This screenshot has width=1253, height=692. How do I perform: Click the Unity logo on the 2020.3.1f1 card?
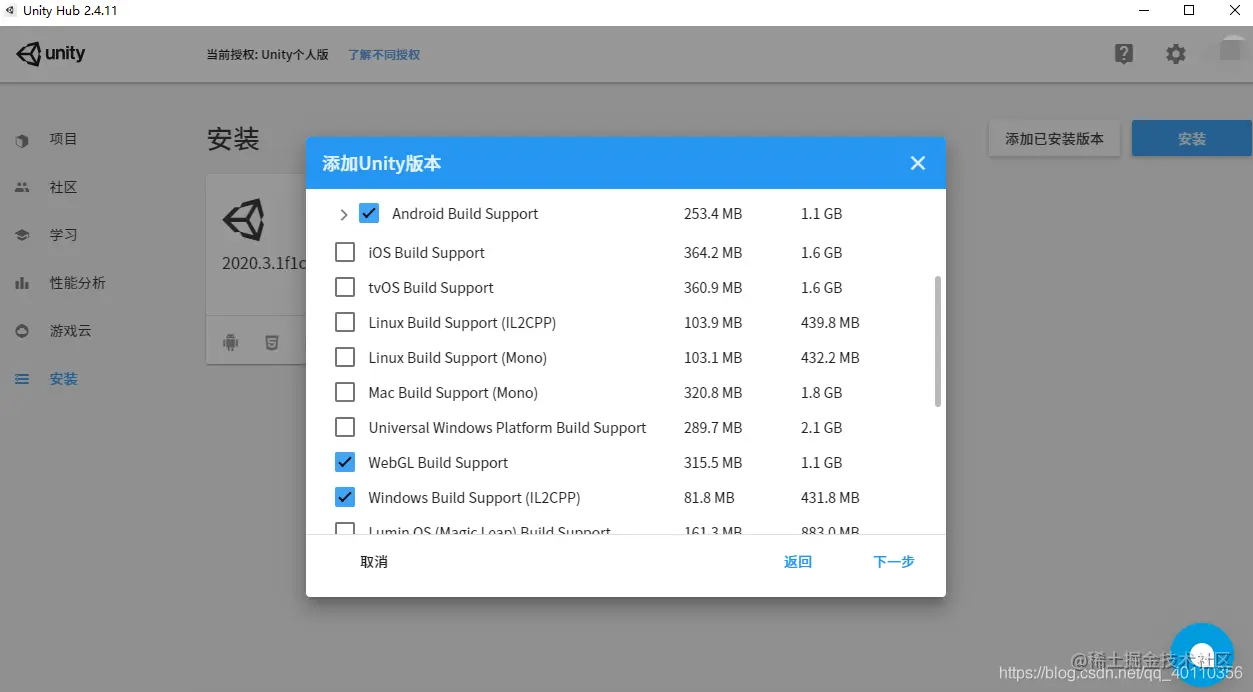(x=244, y=218)
